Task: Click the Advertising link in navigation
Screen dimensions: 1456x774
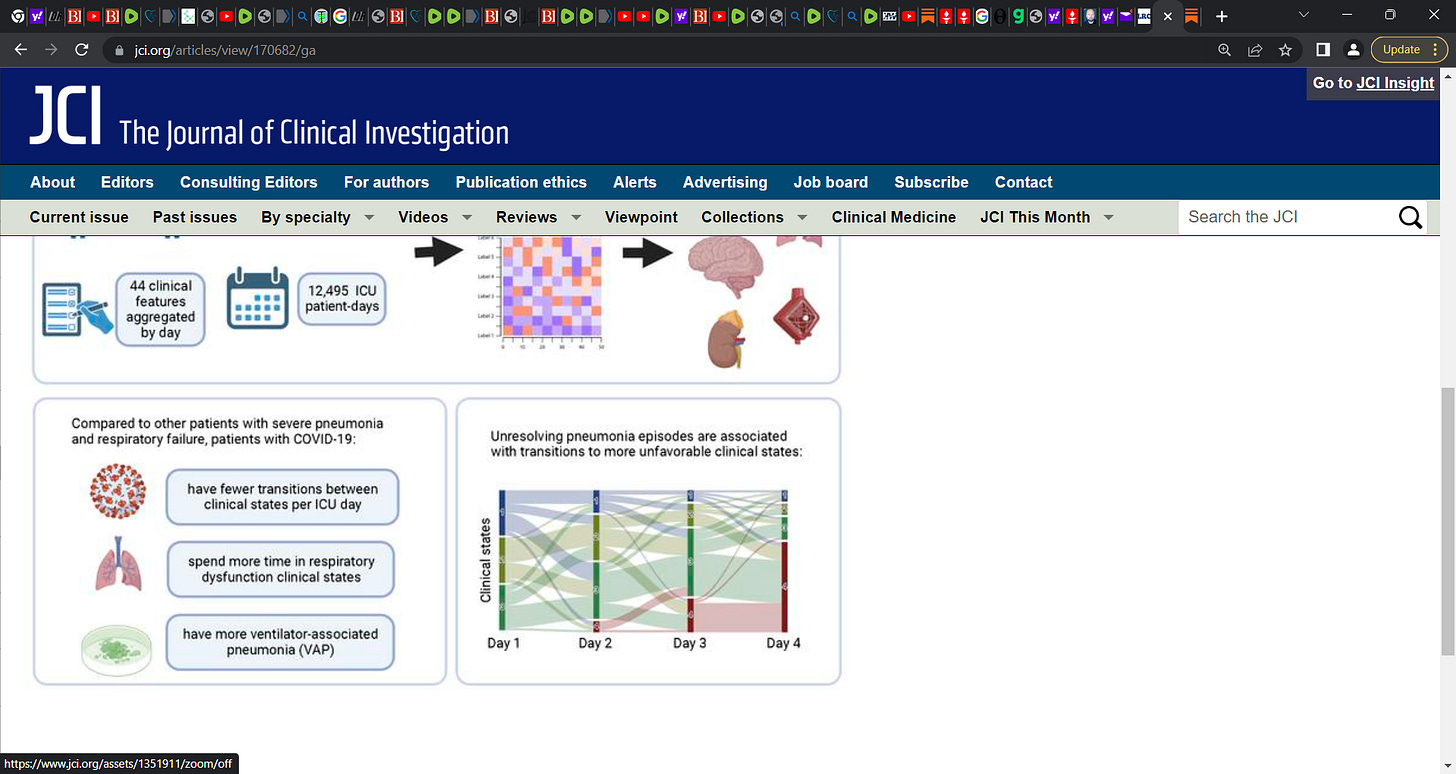Action: pyautogui.click(x=725, y=182)
